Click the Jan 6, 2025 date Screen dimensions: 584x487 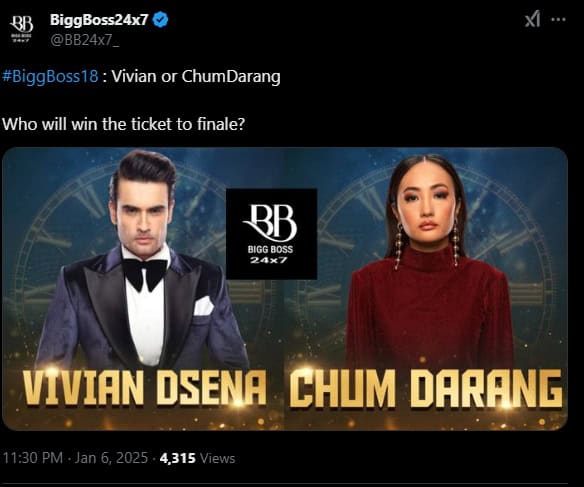[x=111, y=458]
